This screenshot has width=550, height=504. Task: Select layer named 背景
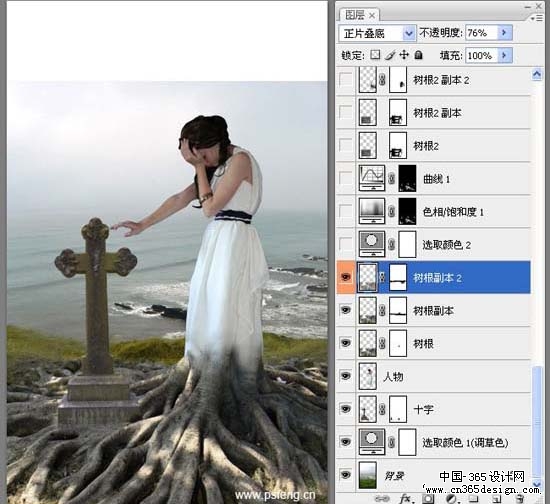pyautogui.click(x=395, y=475)
